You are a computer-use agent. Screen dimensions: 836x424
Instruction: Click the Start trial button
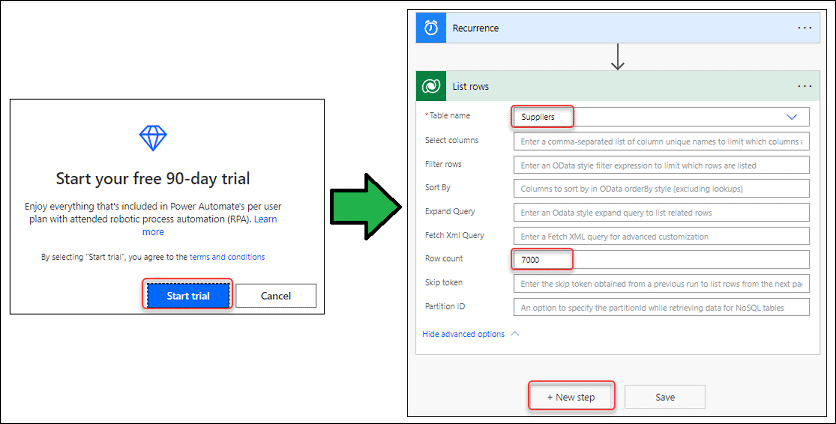[188, 295]
